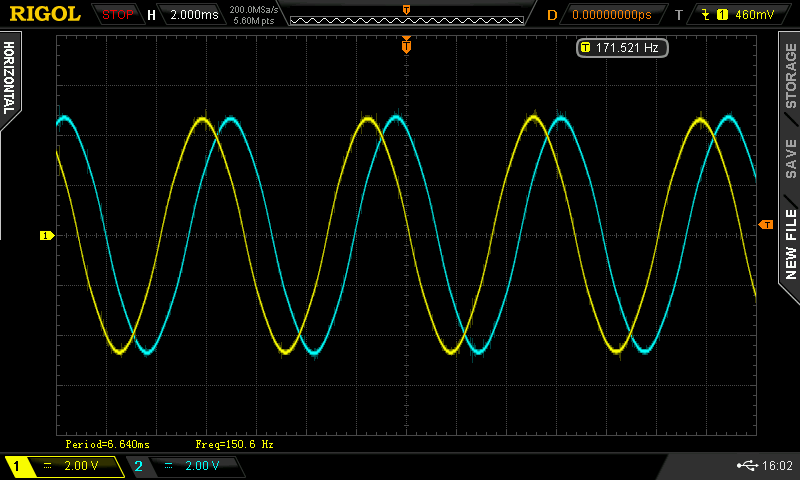Click the 200.0MSa/s sample rate readout
This screenshot has width=800, height=480.
(254, 9)
